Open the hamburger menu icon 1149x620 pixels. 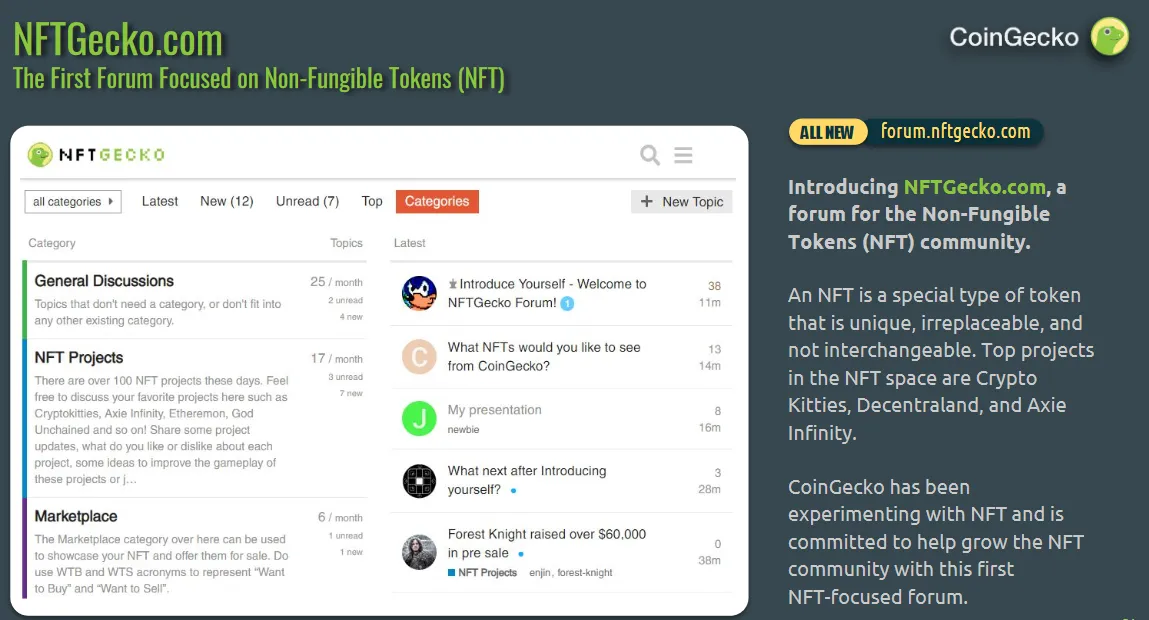point(683,155)
